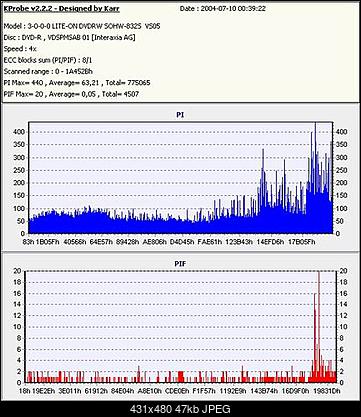361x417 pixels.
Task: Click the "1609F0h" axis label
Action: tap(295, 390)
